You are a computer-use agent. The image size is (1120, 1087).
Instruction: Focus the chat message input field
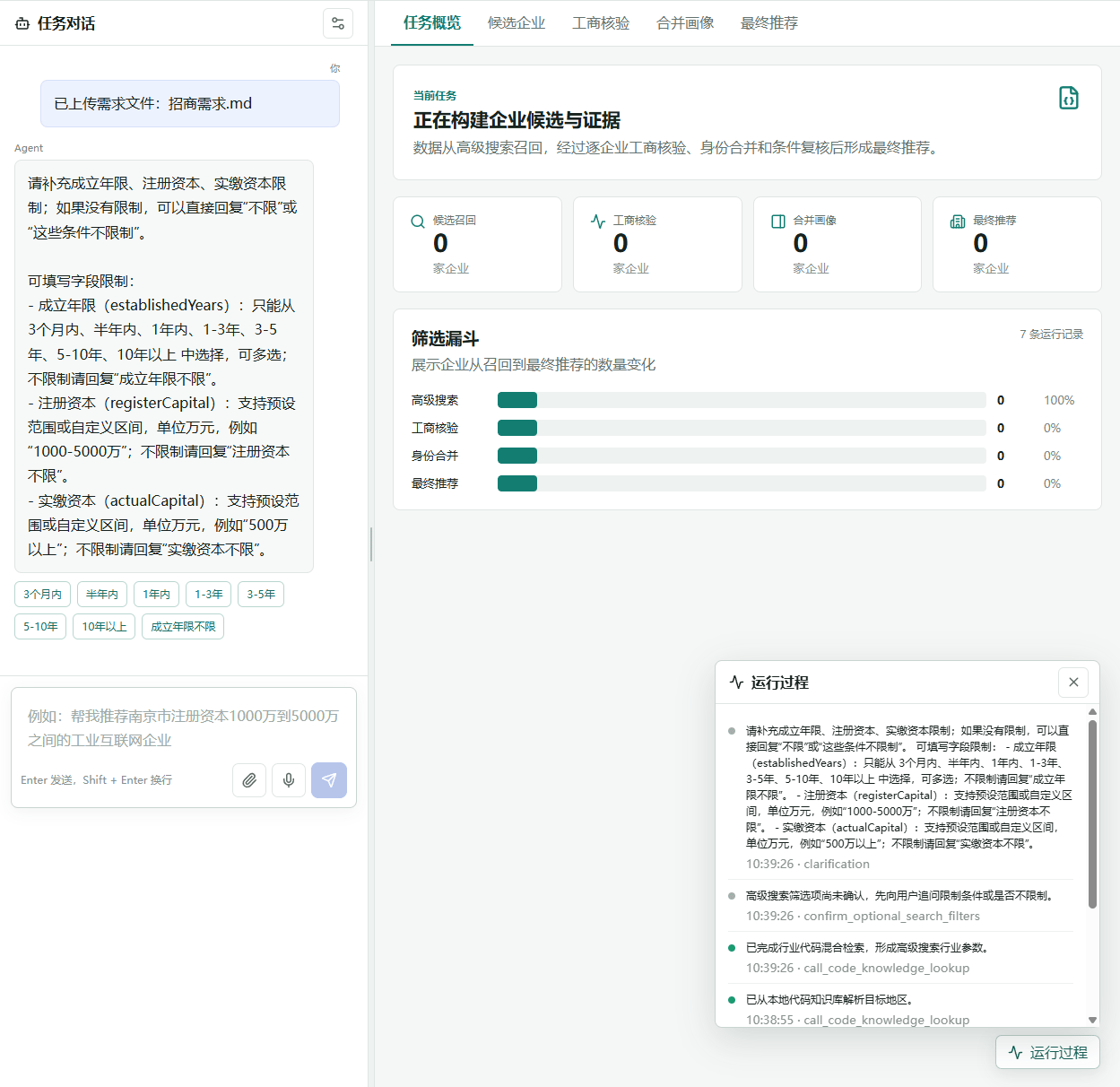(x=184, y=728)
